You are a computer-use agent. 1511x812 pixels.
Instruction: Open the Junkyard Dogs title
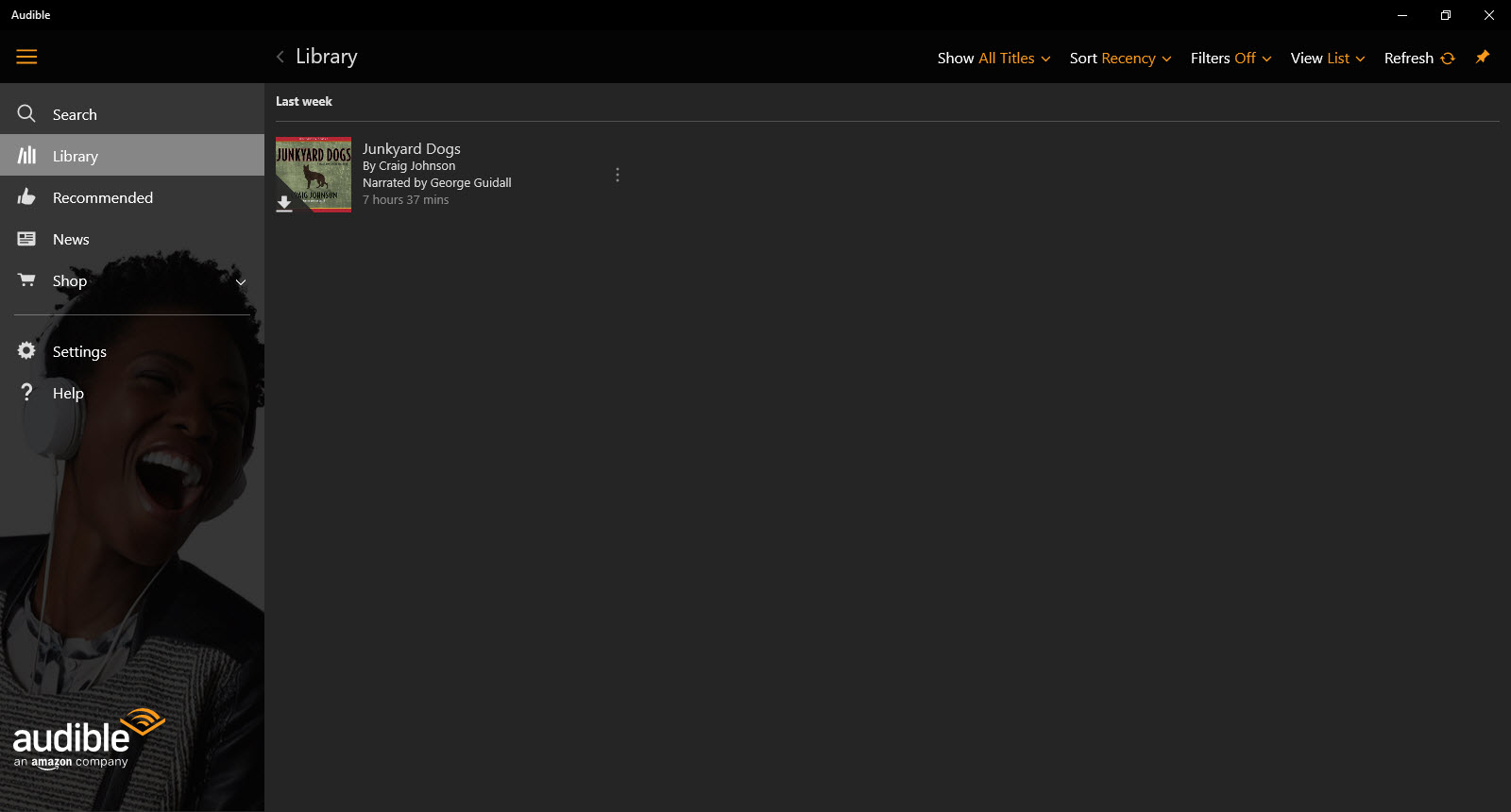pyautogui.click(x=412, y=148)
